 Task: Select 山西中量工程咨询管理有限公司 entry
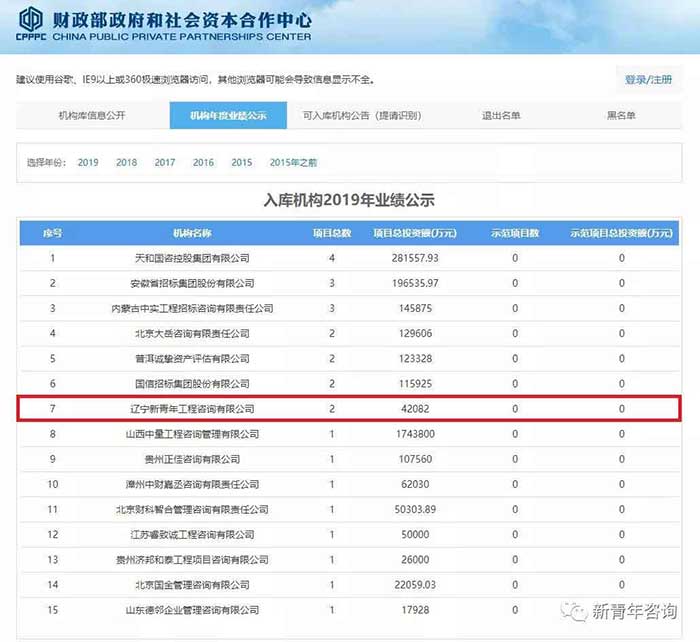coord(192,434)
